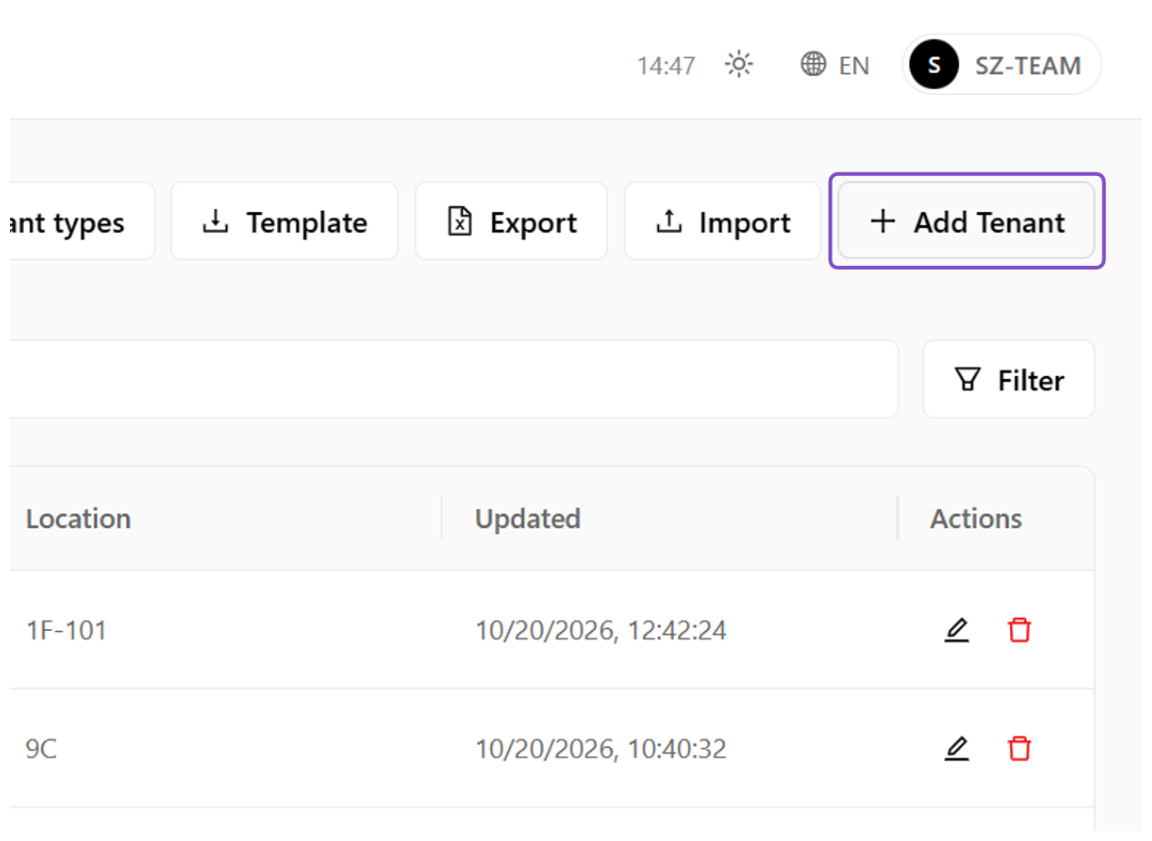Open the SZ-TEAM account menu

1002,65
